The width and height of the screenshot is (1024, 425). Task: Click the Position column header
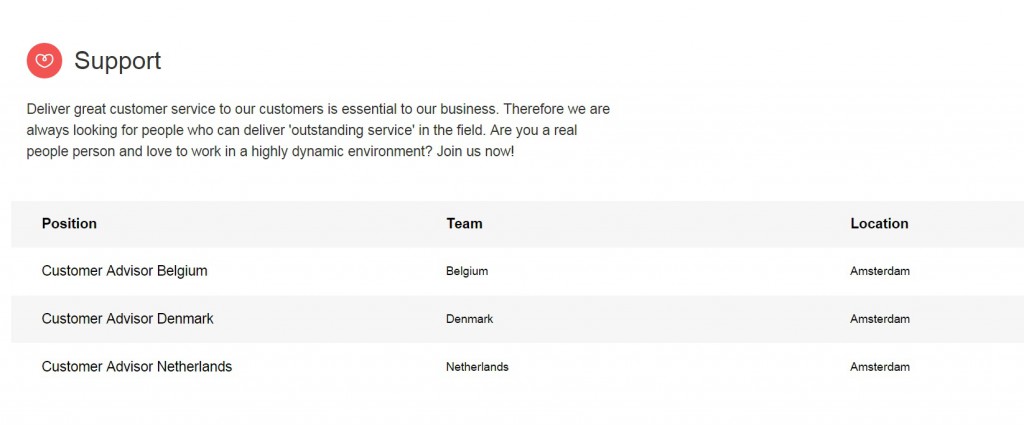(x=69, y=224)
